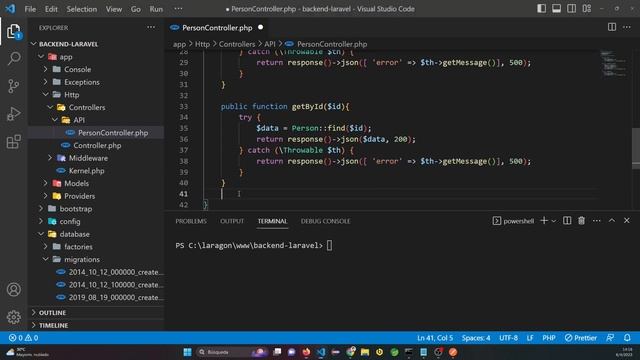Open the Search view in activity bar

[13, 58]
